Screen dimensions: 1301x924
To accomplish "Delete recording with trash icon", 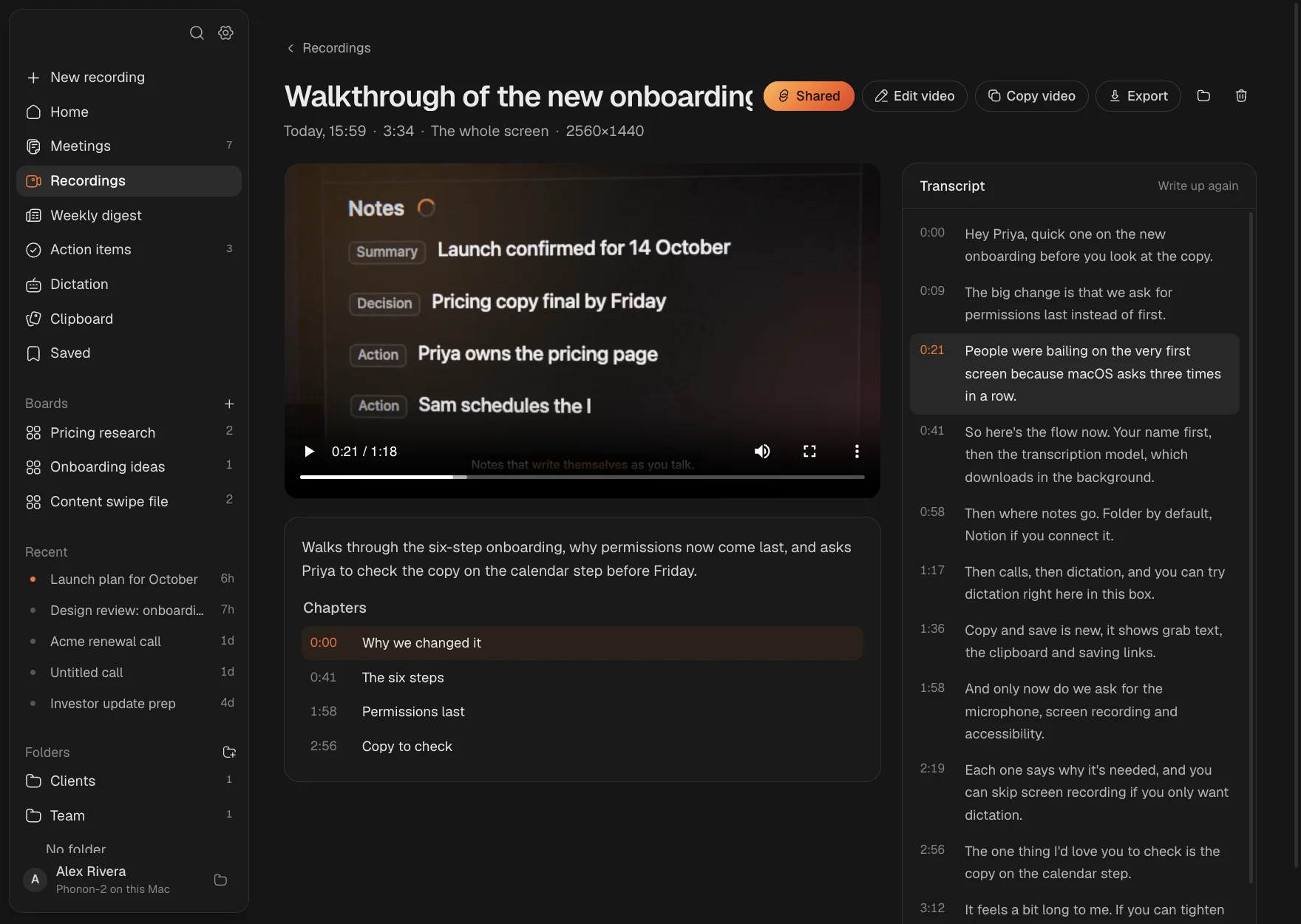I will coord(1241,96).
